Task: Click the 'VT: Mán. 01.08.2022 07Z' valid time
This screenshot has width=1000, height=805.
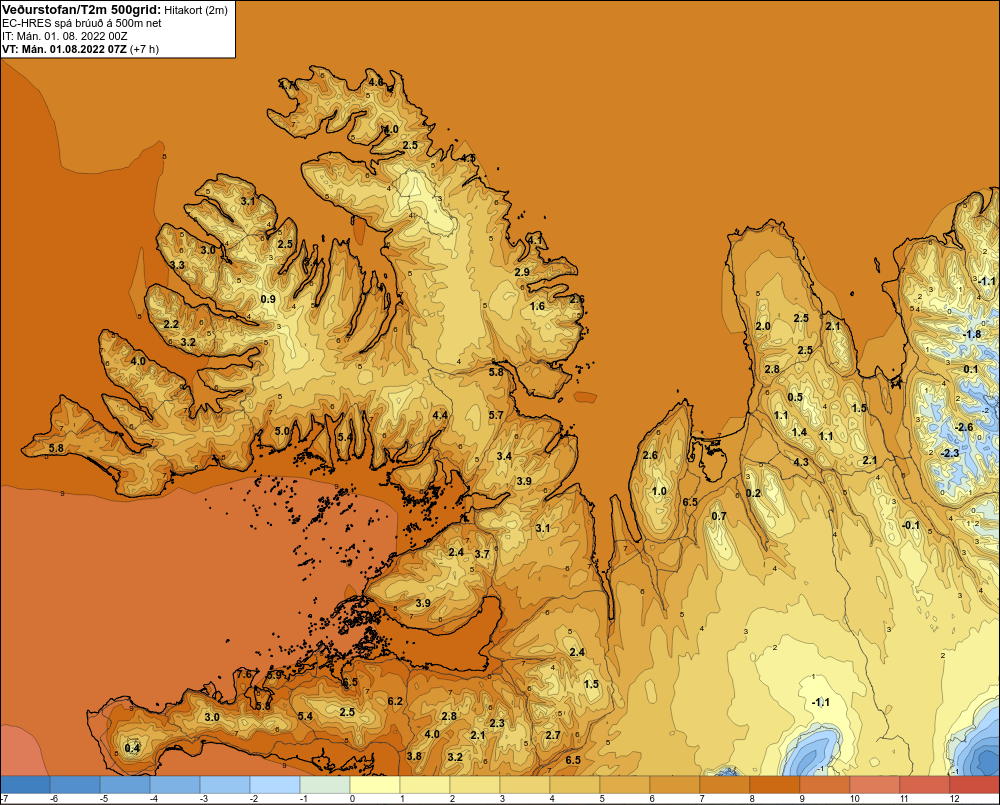Action: click(64, 49)
